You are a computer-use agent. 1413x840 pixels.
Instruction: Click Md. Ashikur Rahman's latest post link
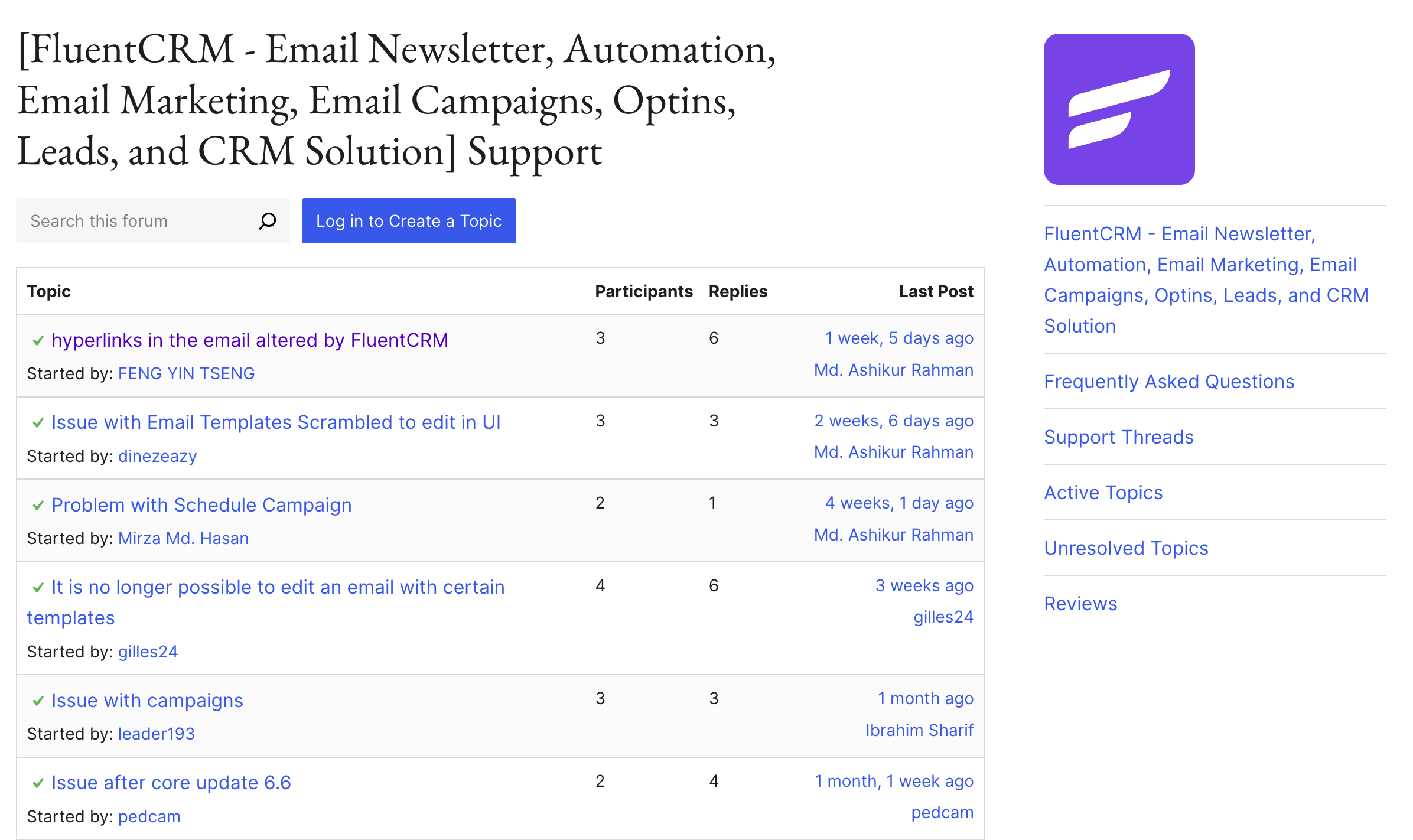coord(893,370)
